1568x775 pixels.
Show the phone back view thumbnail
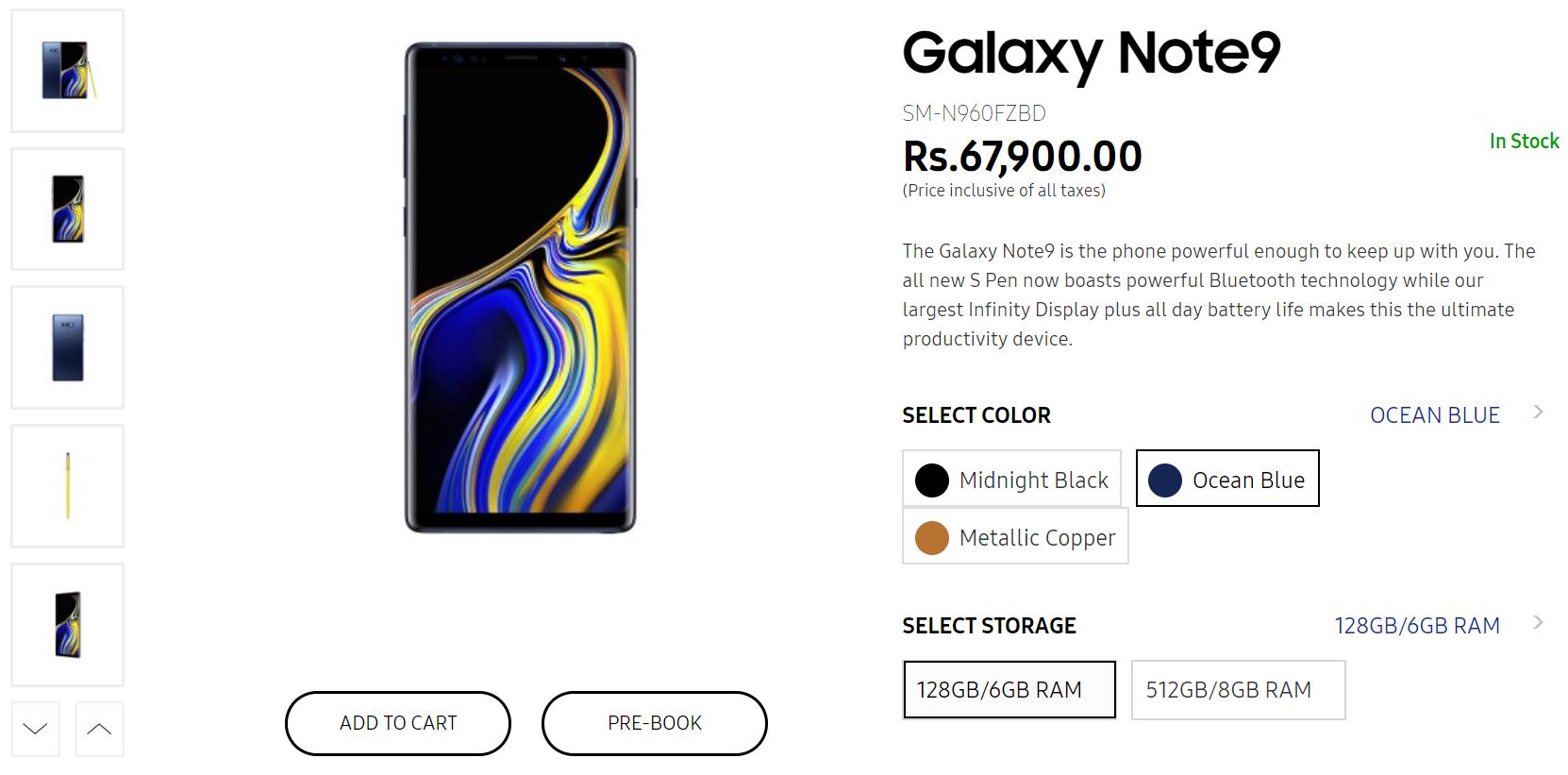coord(67,347)
